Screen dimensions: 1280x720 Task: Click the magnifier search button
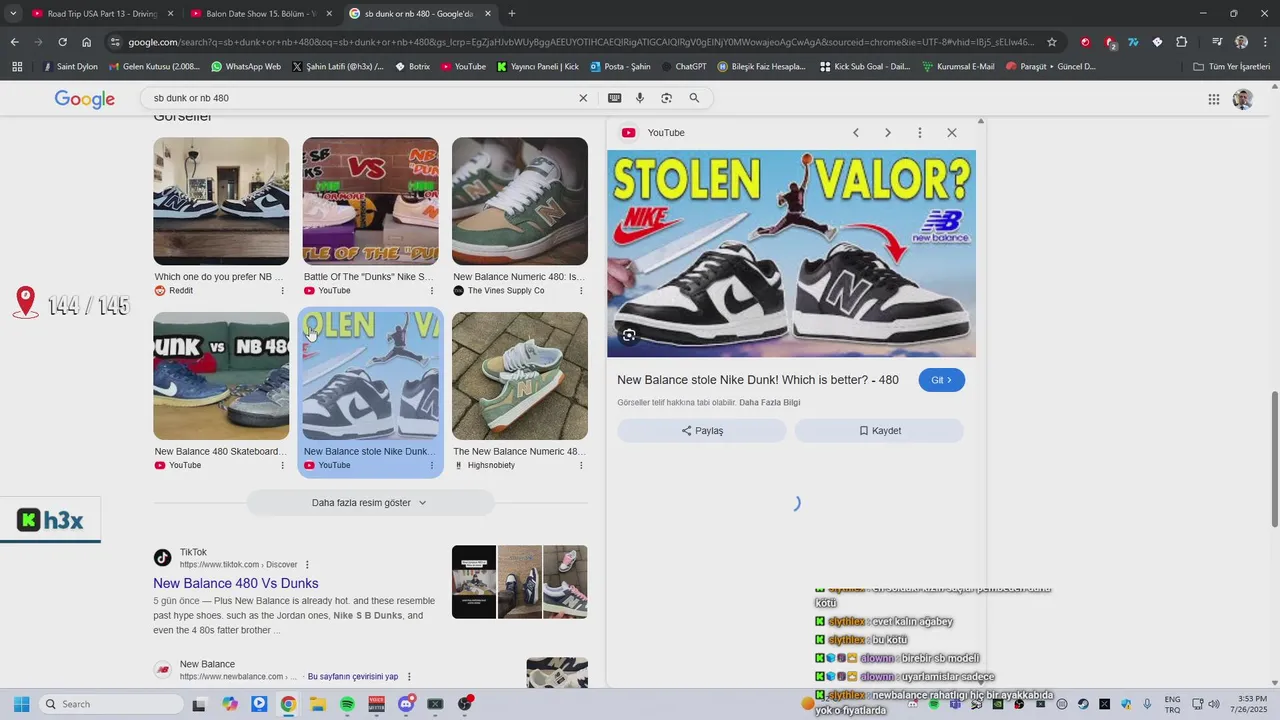(x=694, y=98)
